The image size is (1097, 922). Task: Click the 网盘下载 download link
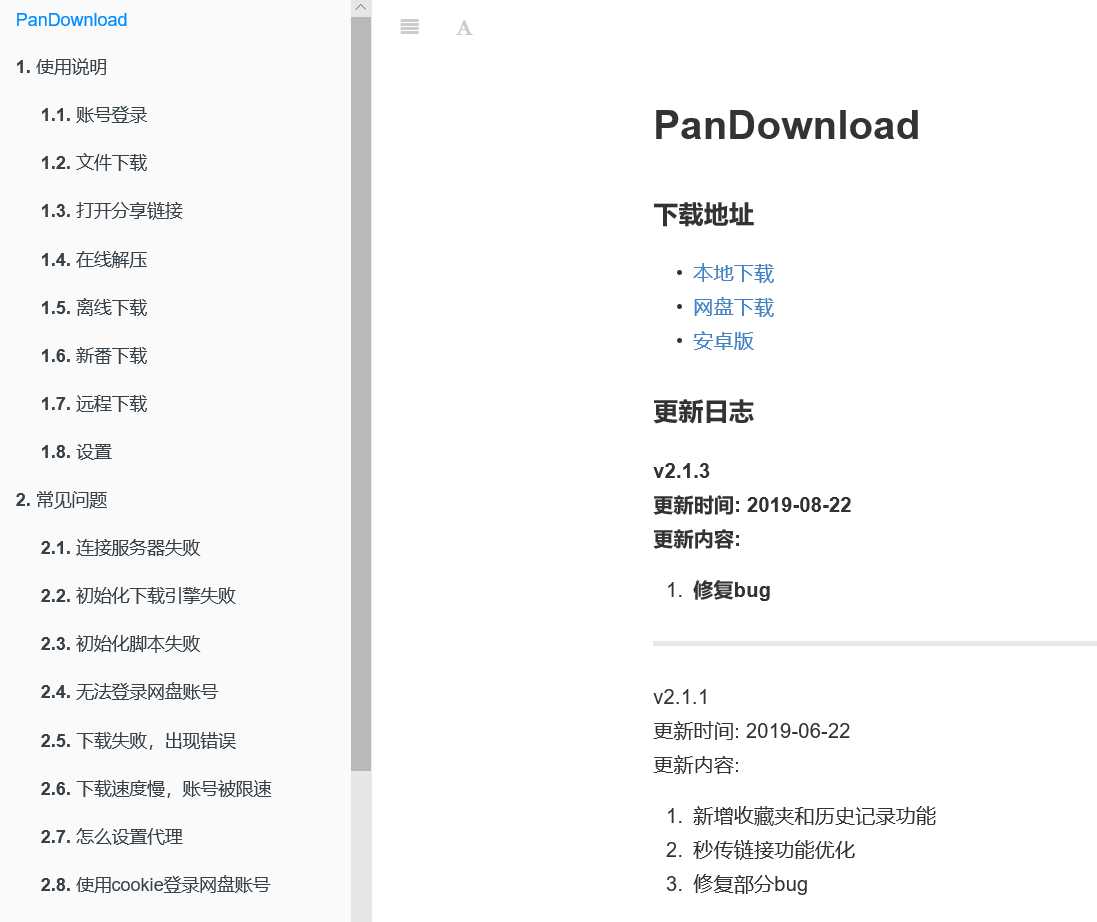click(733, 308)
